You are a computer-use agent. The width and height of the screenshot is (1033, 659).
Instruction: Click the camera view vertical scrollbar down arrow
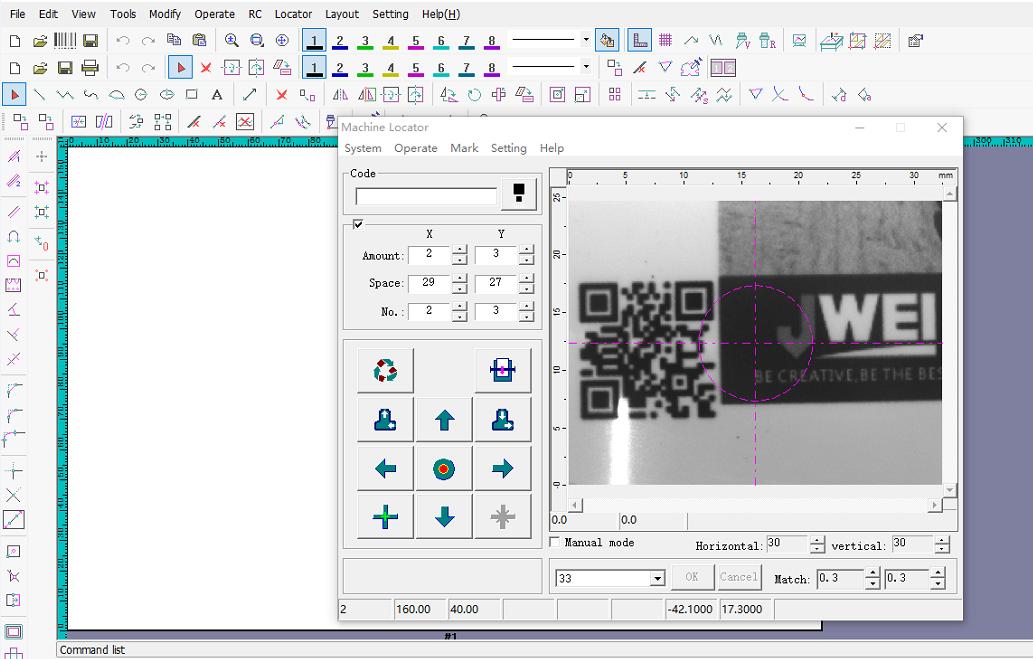click(949, 490)
